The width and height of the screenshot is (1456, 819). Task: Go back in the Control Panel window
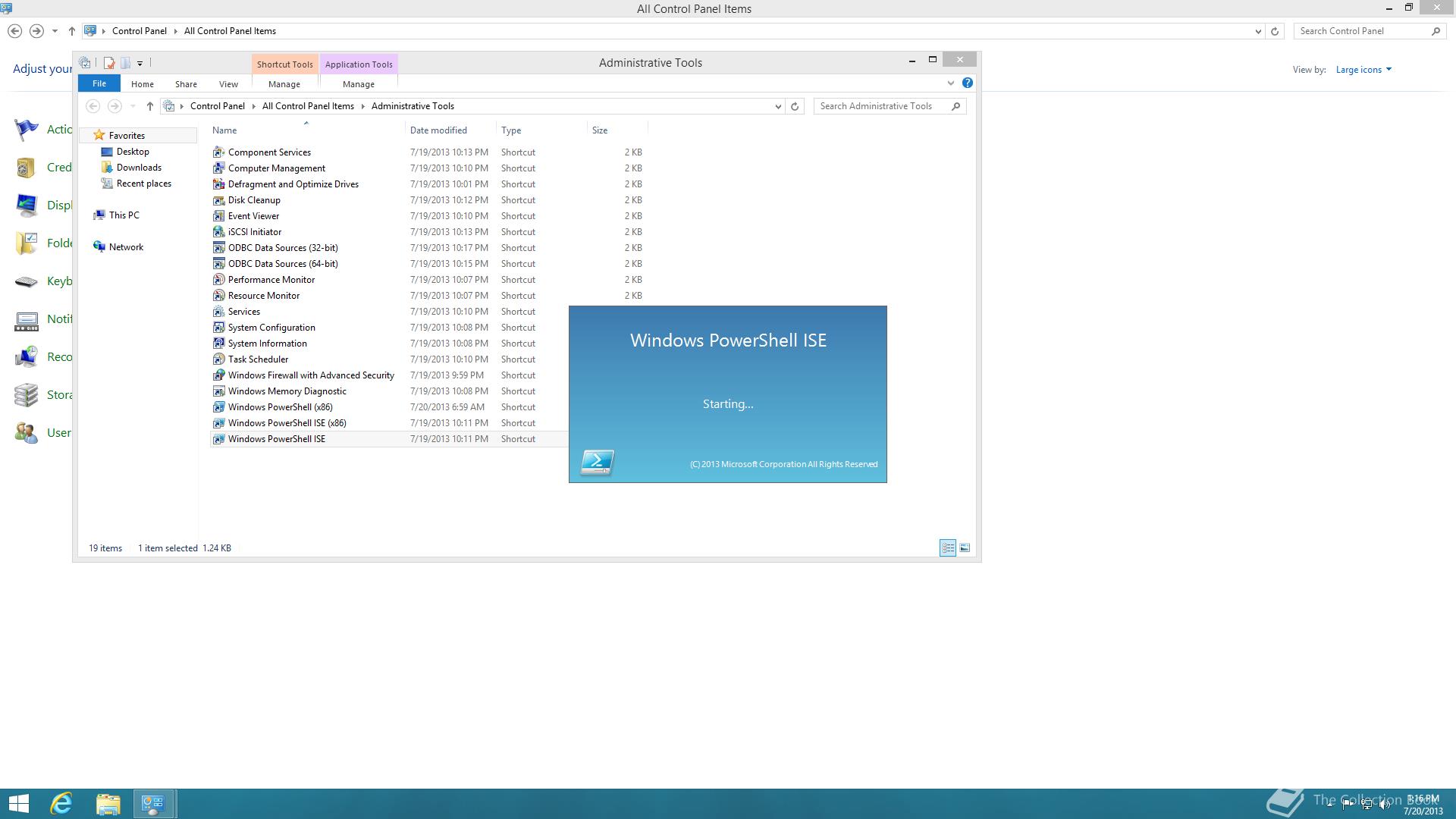click(14, 31)
